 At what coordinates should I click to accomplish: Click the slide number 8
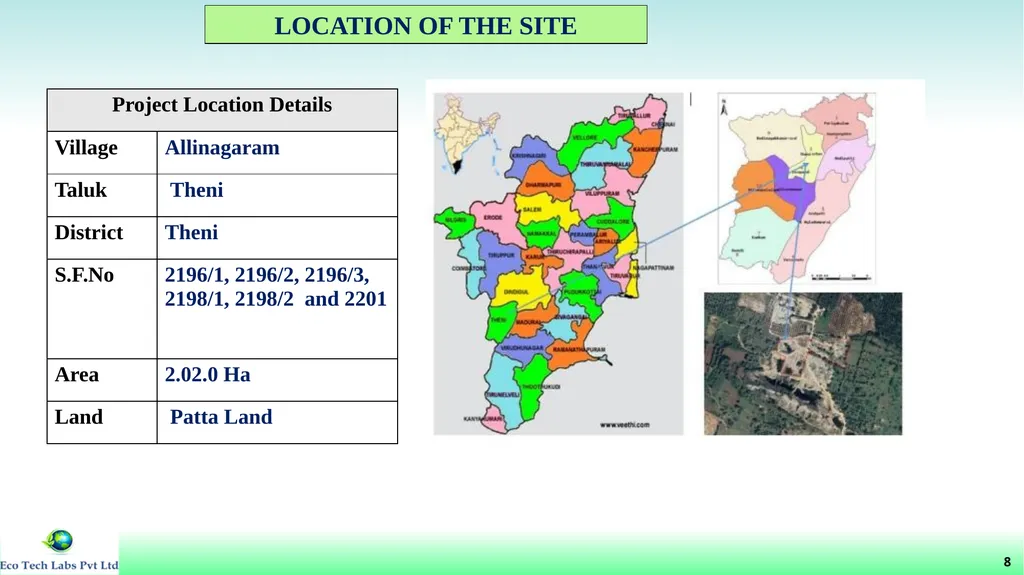(x=1007, y=562)
